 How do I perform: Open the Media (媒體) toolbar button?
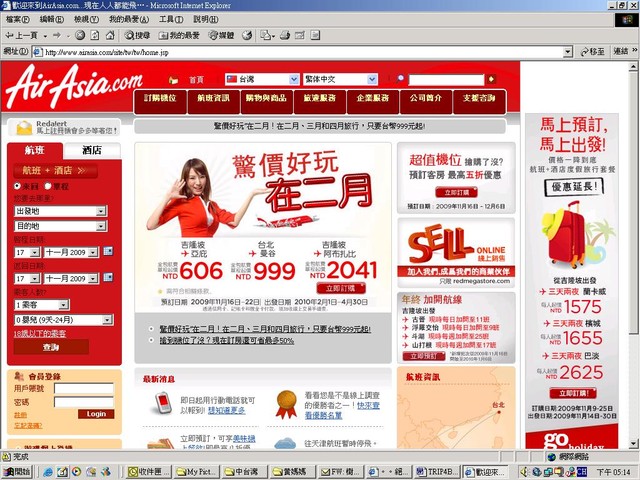[x=221, y=36]
